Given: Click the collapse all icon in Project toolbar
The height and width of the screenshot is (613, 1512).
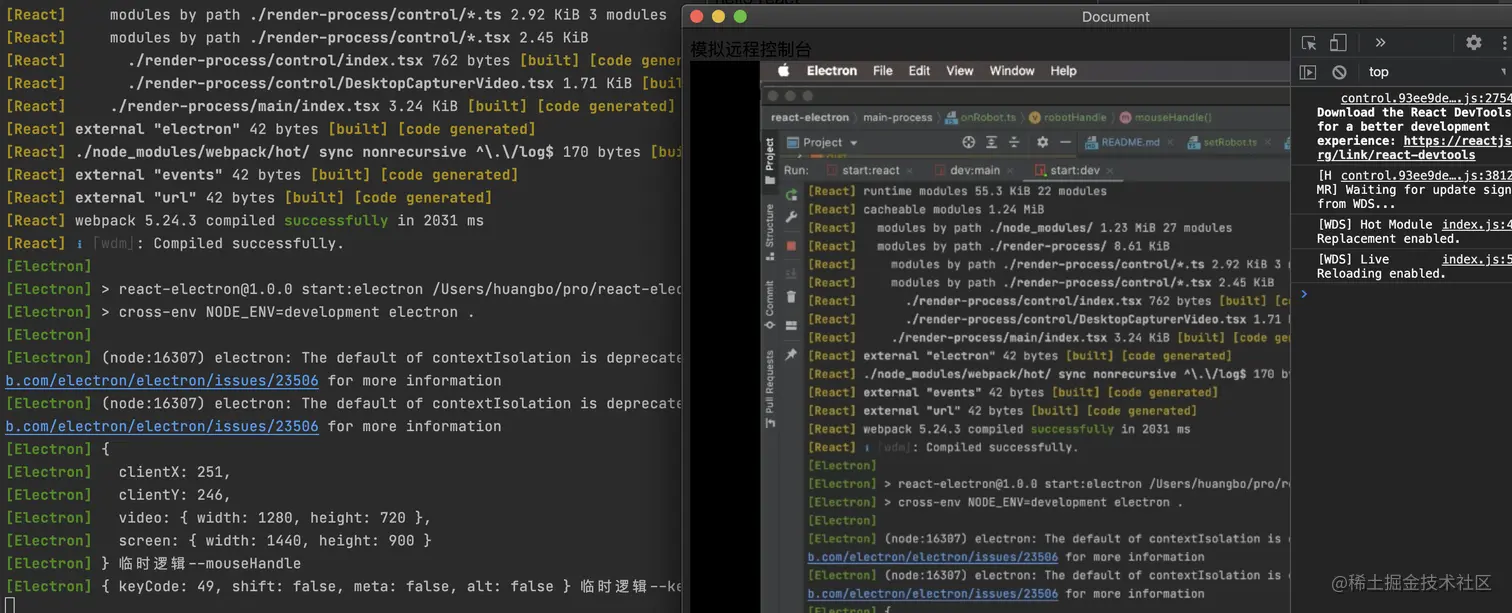Looking at the screenshot, I should tap(1014, 143).
